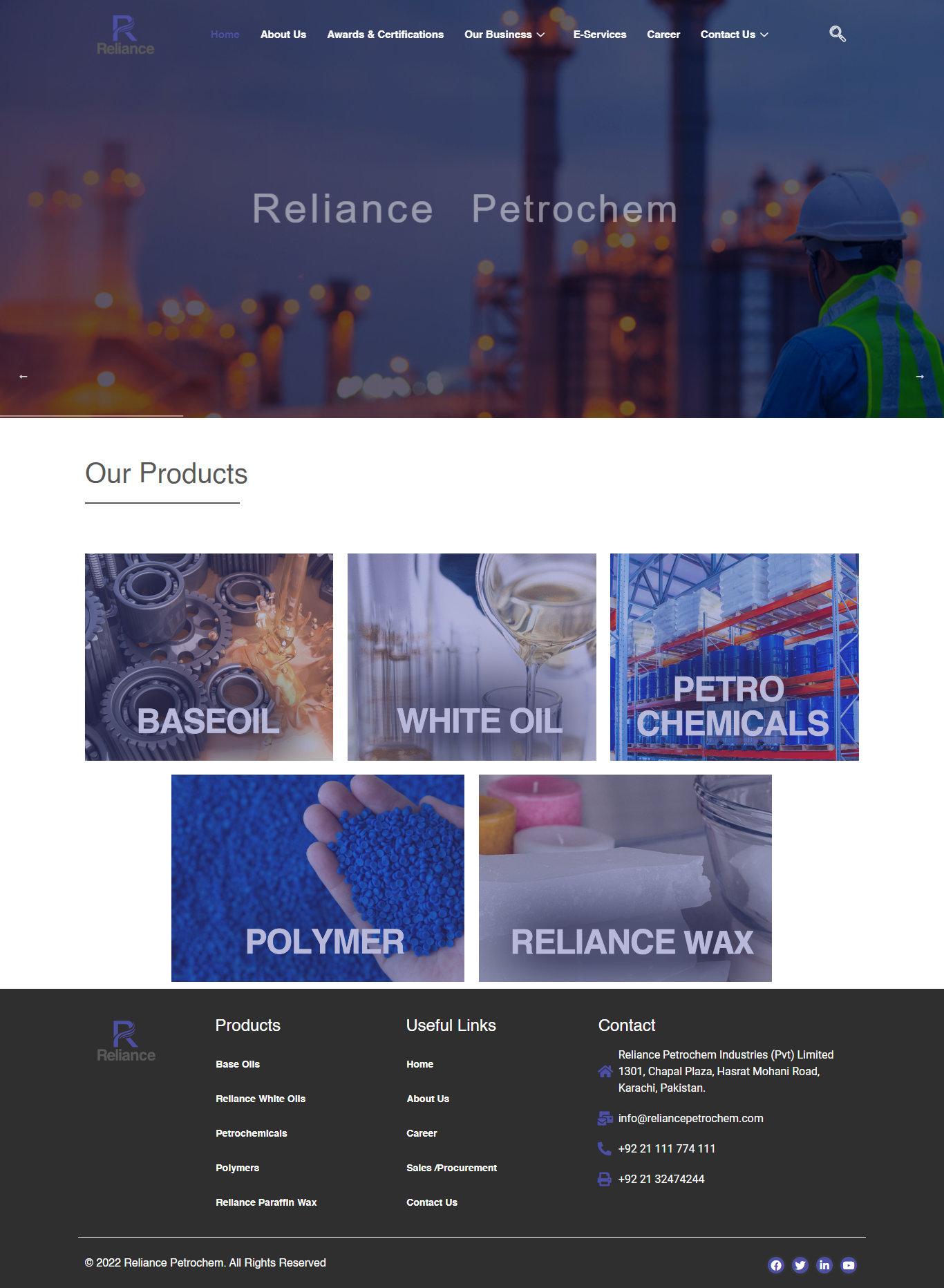Click Petrochemicals footer link

(252, 1133)
